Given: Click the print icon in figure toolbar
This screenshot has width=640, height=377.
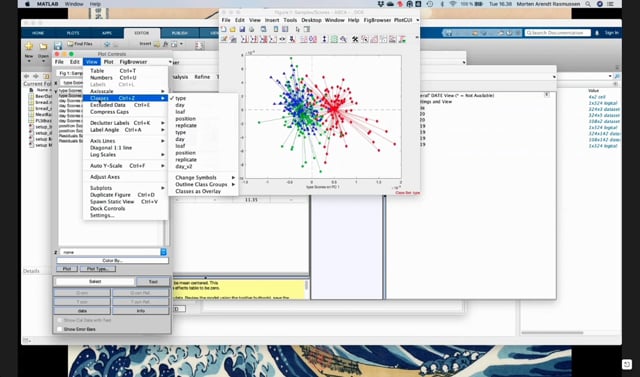Looking at the screenshot, I should tap(251, 29).
